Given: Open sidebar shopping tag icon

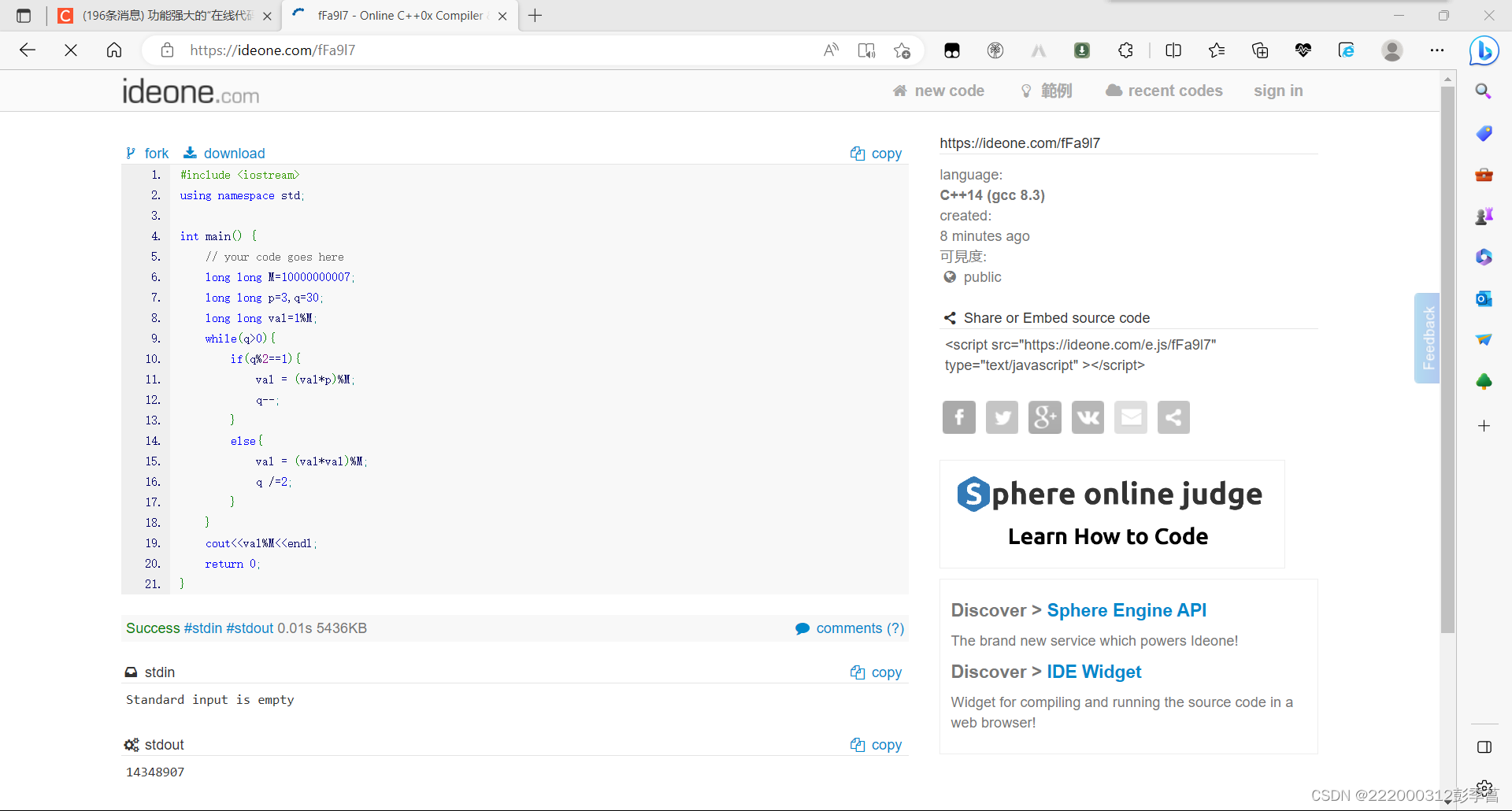Looking at the screenshot, I should tap(1484, 133).
